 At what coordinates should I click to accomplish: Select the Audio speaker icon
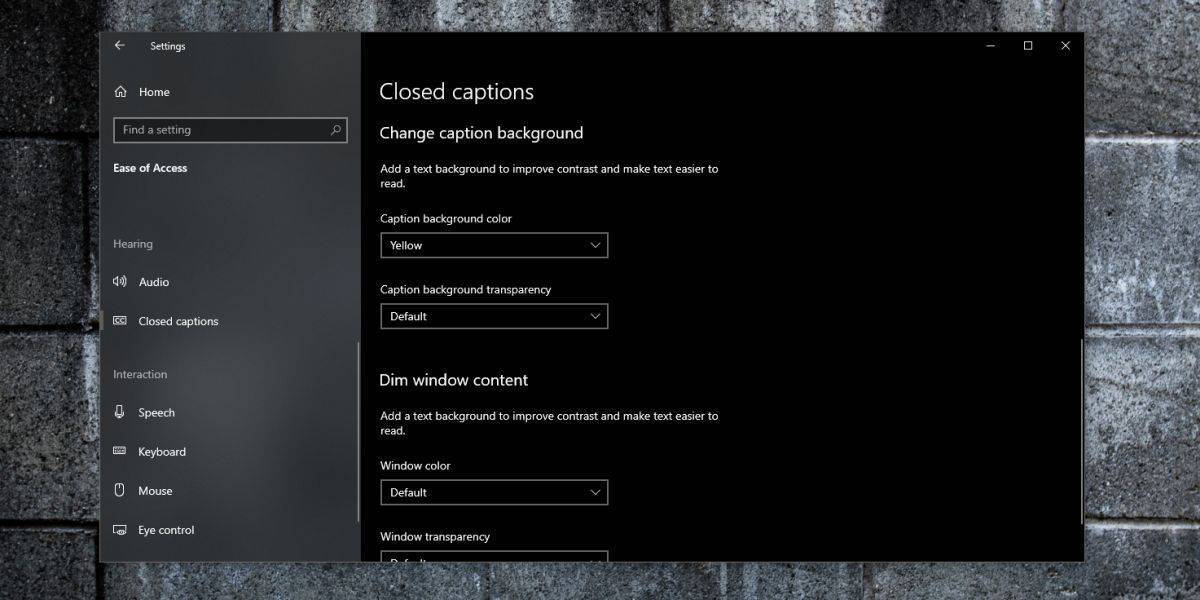(120, 282)
